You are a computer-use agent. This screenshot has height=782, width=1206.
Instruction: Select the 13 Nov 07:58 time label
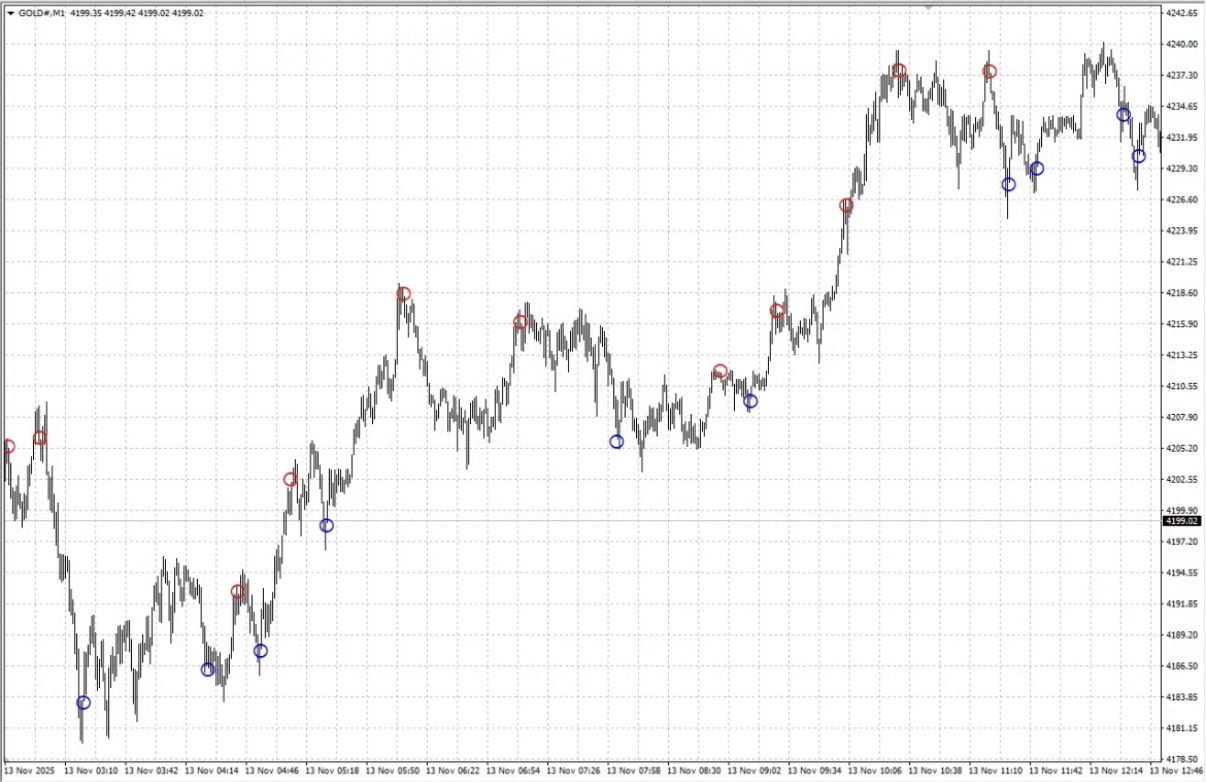[x=634, y=772]
